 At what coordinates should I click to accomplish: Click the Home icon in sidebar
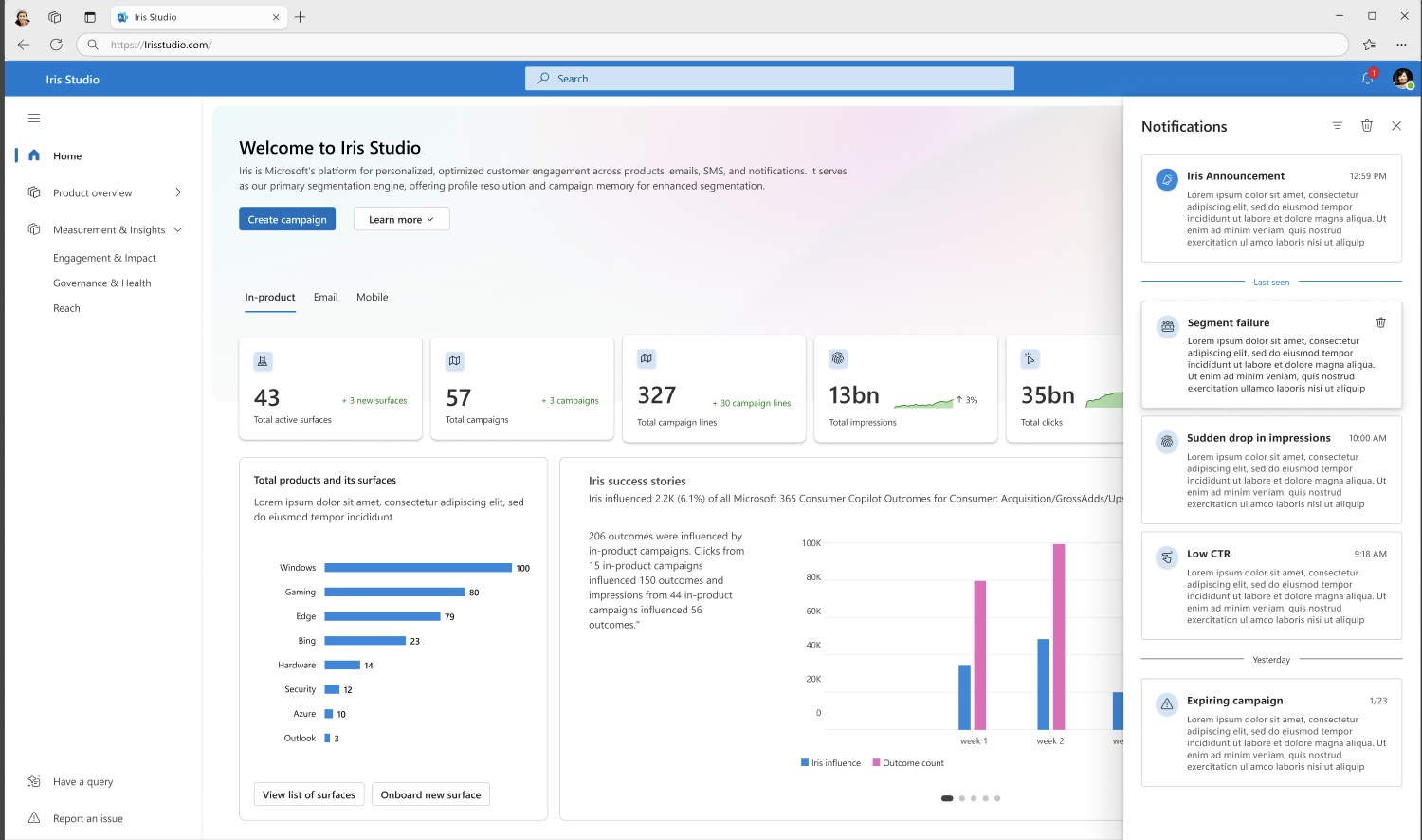tap(34, 155)
